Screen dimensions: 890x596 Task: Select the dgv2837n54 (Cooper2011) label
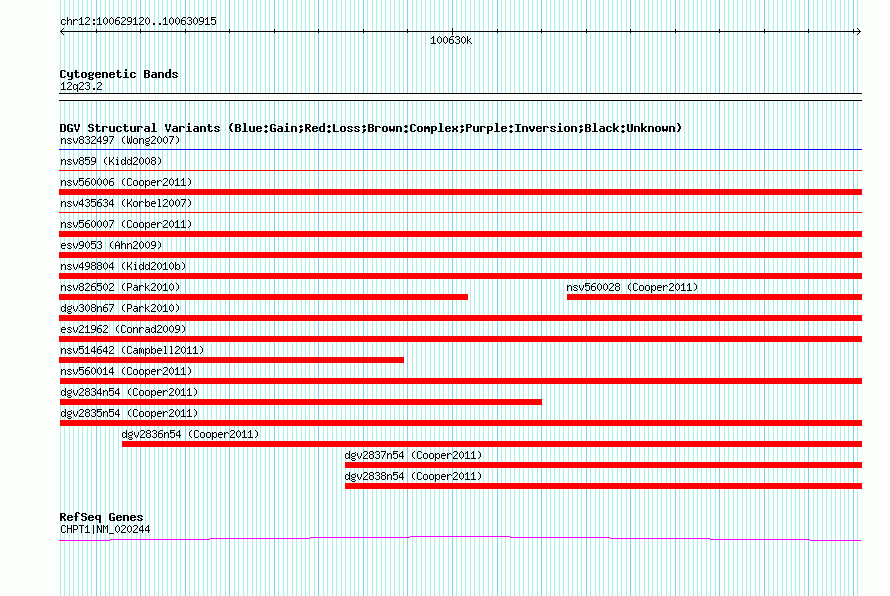[413, 455]
